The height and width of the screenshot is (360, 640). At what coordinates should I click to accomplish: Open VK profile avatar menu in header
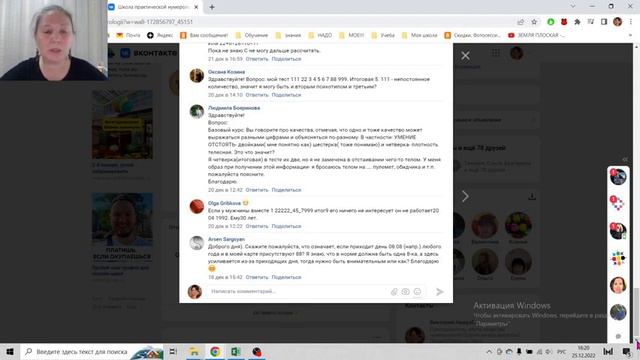(516, 53)
